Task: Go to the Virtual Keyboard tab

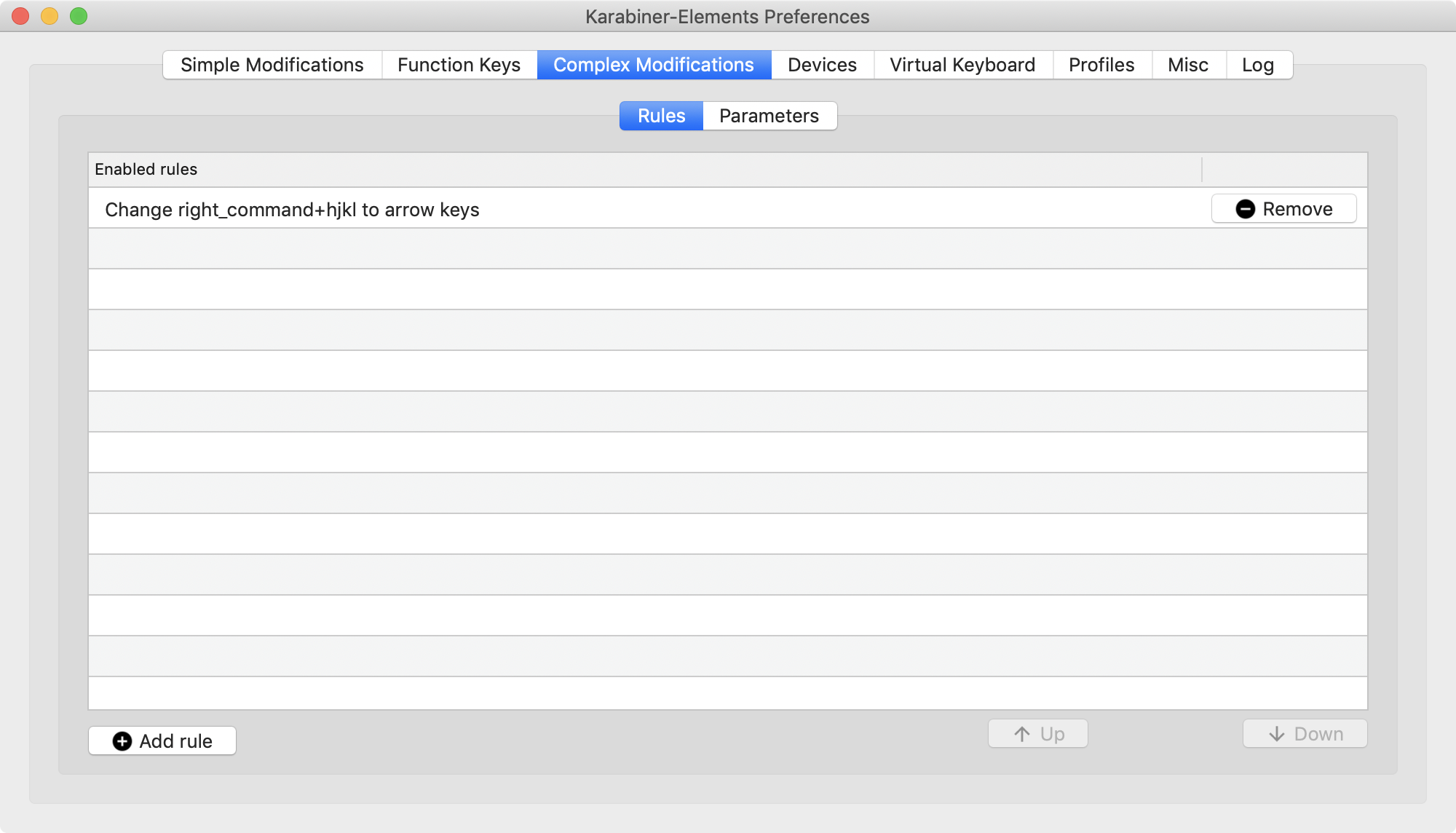Action: pyautogui.click(x=963, y=65)
